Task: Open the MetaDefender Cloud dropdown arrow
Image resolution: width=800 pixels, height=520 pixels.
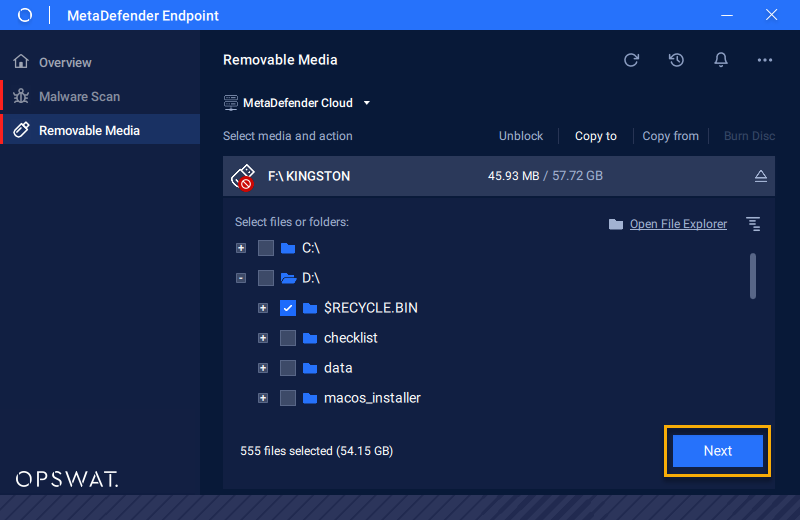Action: click(366, 103)
